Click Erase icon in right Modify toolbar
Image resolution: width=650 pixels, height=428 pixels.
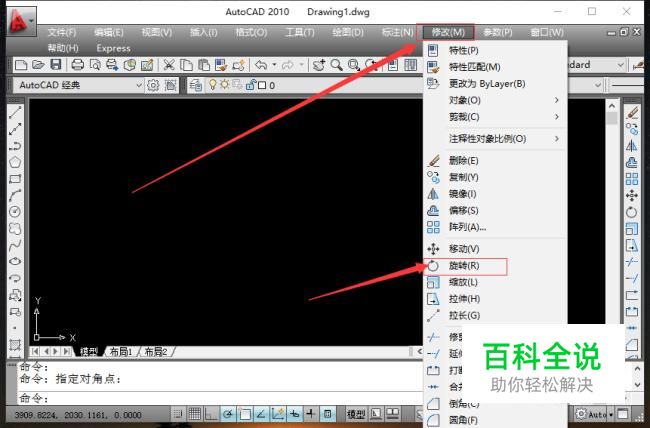coord(632,112)
